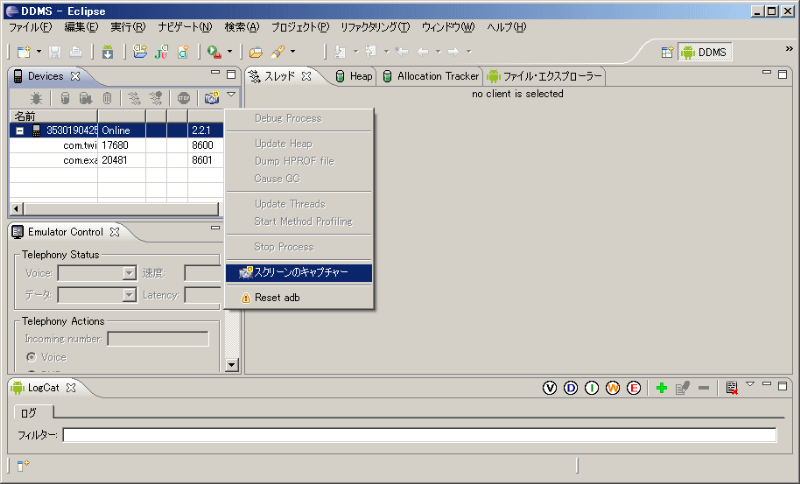Screen dimensions: 800x484
Task: Close the スレッド view tab
Action: click(x=306, y=77)
